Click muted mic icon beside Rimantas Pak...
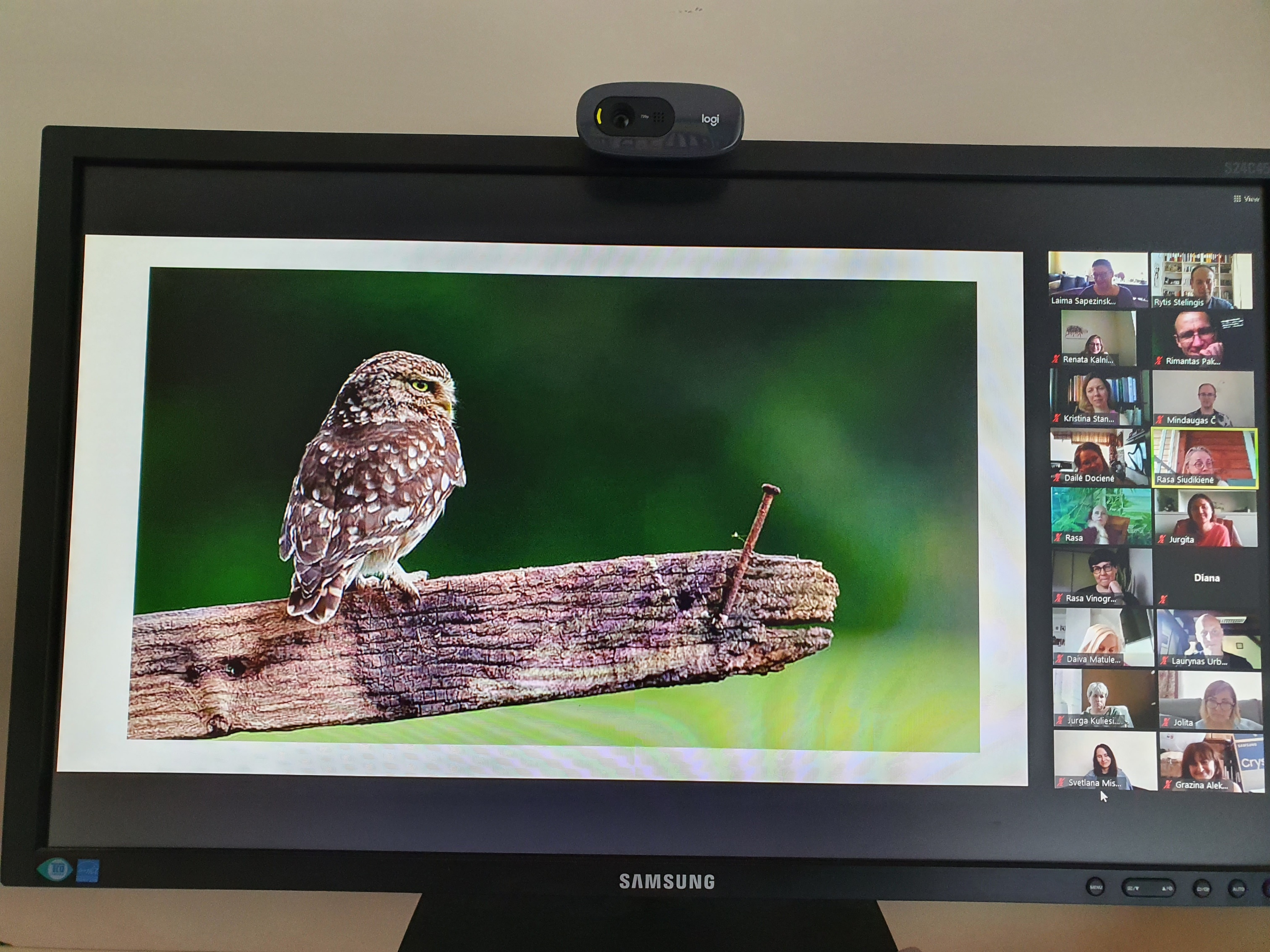The height and width of the screenshot is (952, 1270). tap(1159, 361)
